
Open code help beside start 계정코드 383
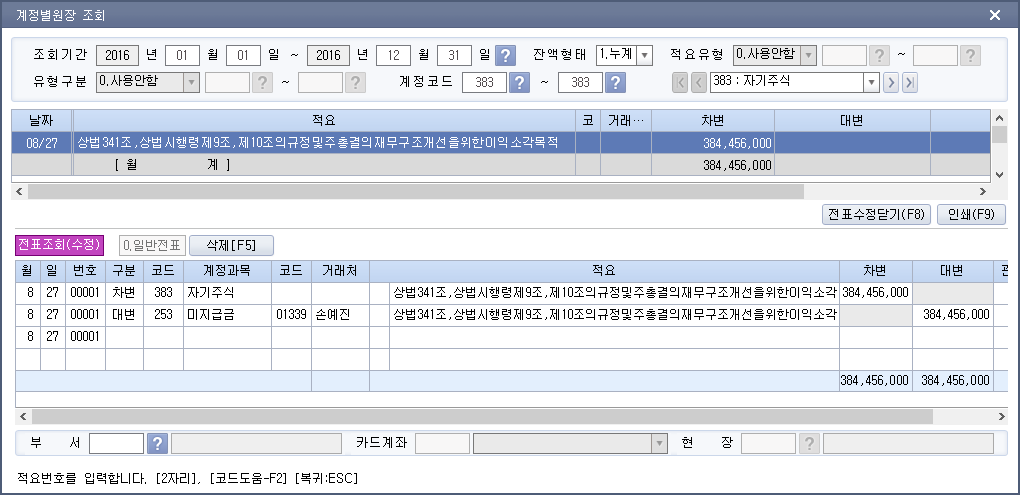point(519,82)
